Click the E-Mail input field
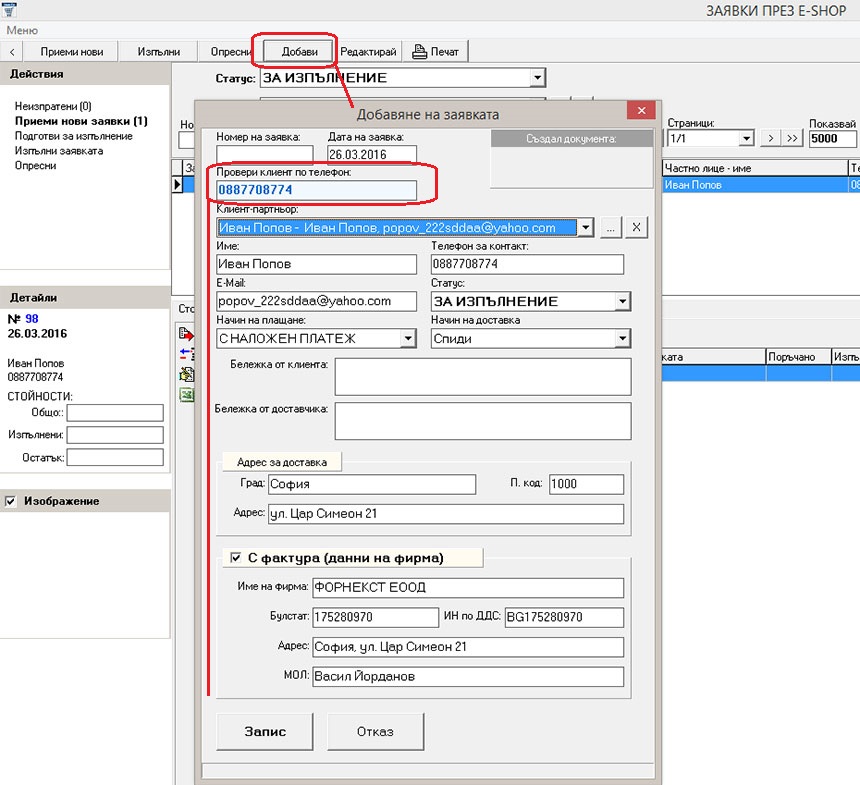The height and width of the screenshot is (785, 860). [316, 301]
